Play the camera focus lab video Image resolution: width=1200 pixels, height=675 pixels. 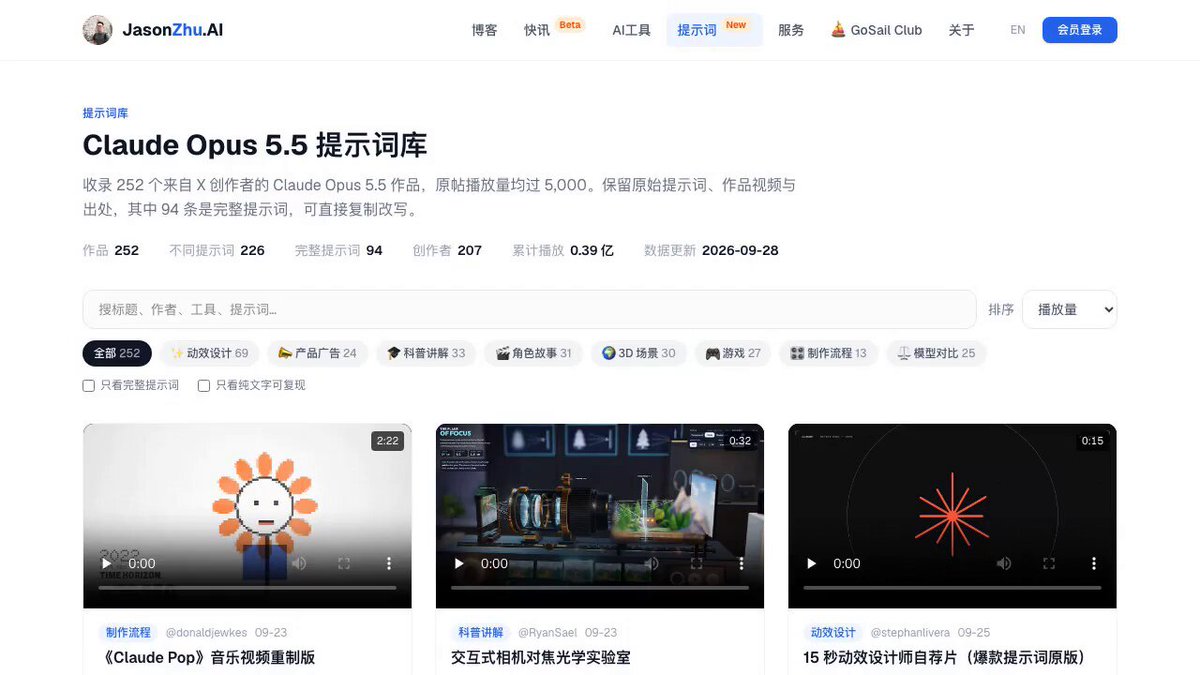click(459, 563)
